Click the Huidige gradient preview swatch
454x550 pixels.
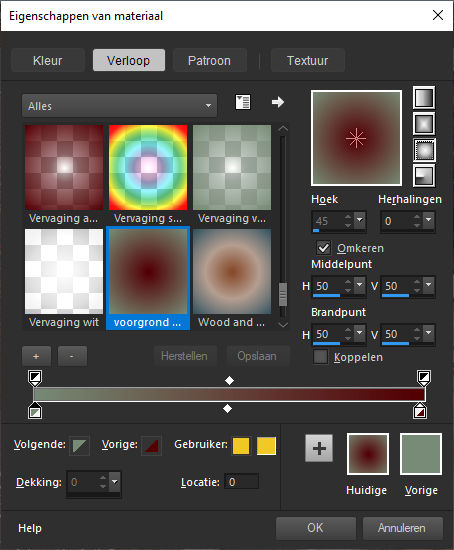coord(368,454)
